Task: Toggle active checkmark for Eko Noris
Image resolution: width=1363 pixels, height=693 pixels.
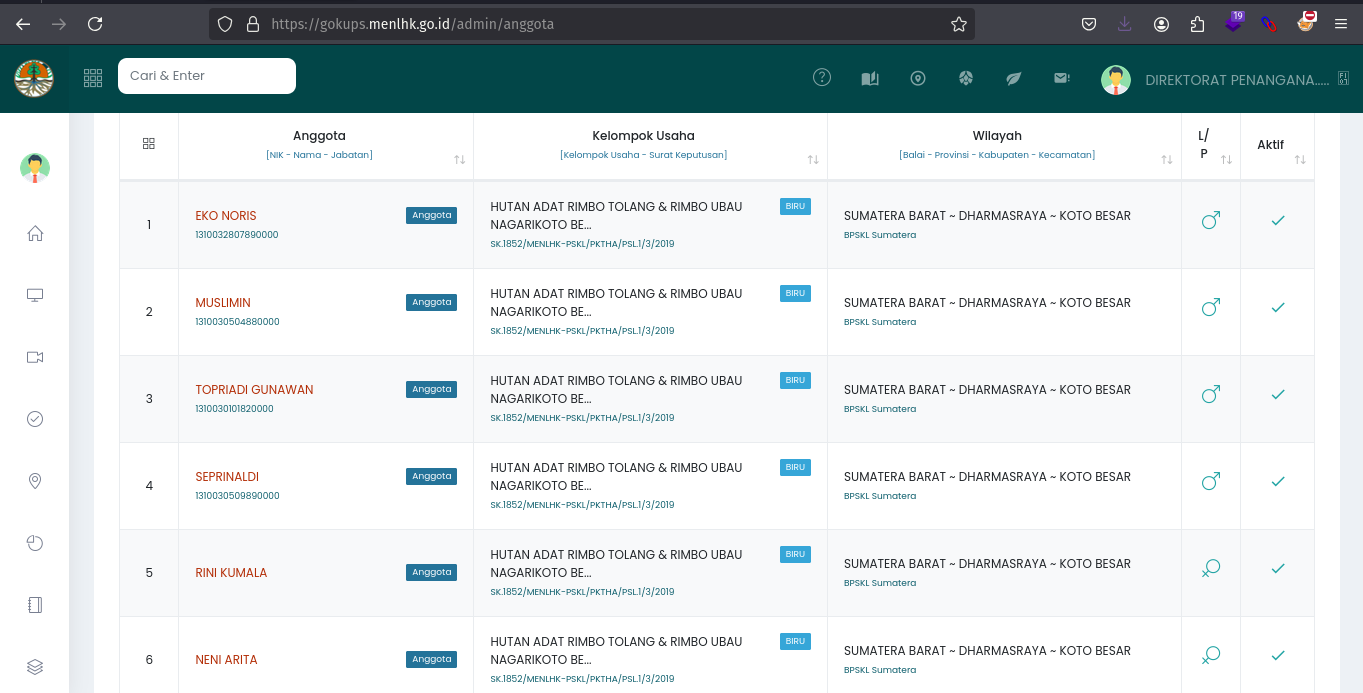Action: click(x=1277, y=220)
